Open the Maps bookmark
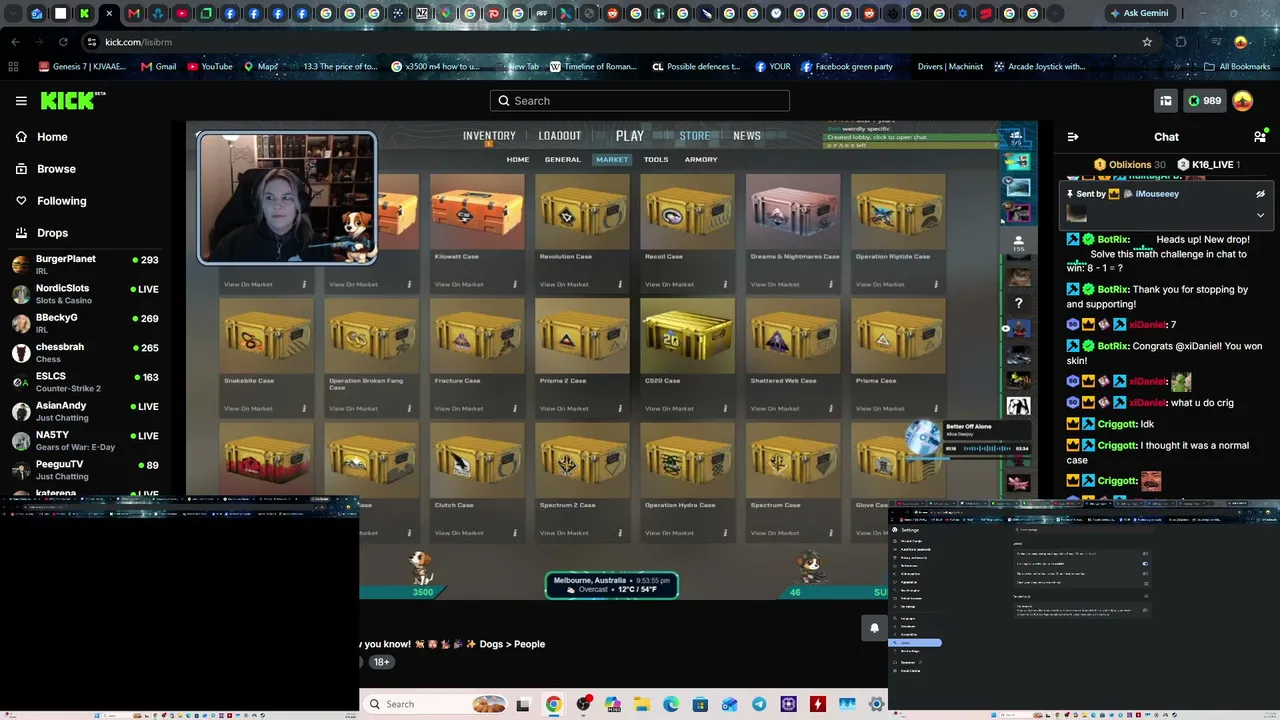This screenshot has width=1280, height=720. 261,67
